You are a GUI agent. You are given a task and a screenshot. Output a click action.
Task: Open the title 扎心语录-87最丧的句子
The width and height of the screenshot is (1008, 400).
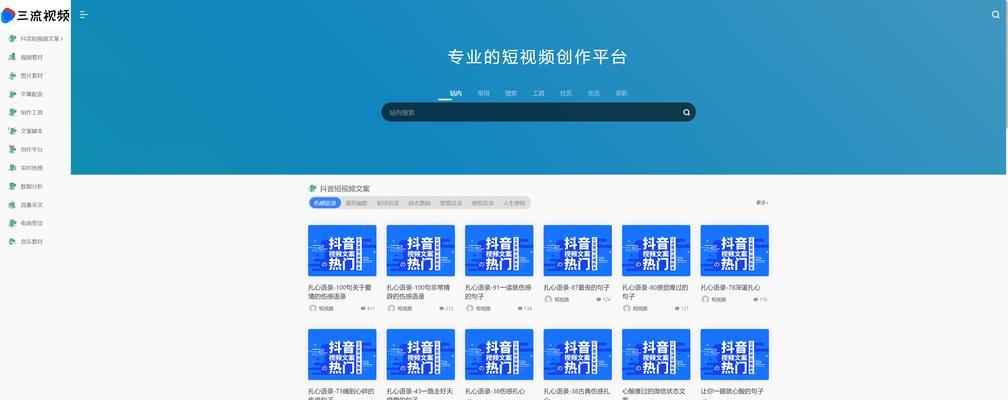(x=577, y=288)
